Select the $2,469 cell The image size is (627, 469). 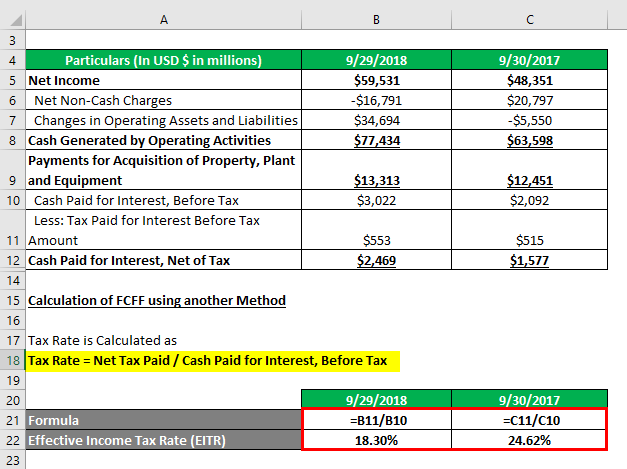376,260
